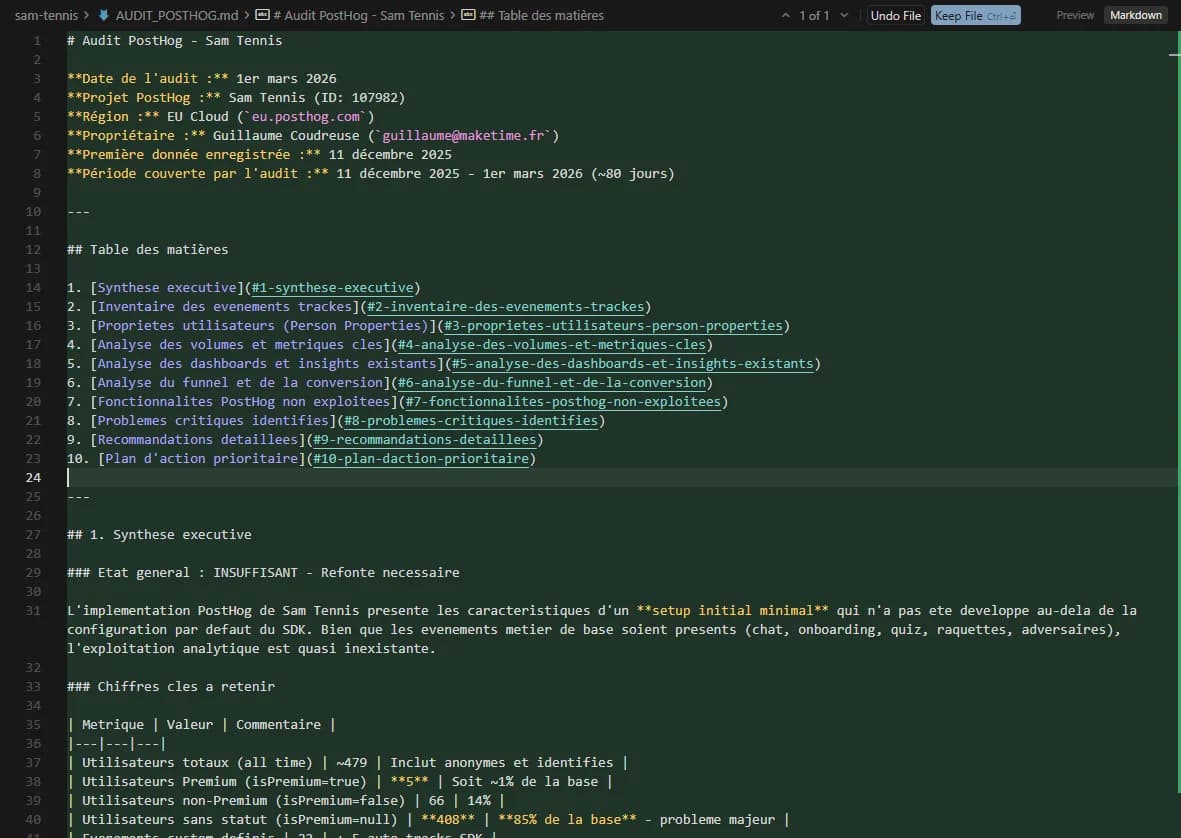Follow the #1-synthese-executive anchor link
Screen dimensions: 1181x838
pyautogui.click(x=331, y=288)
